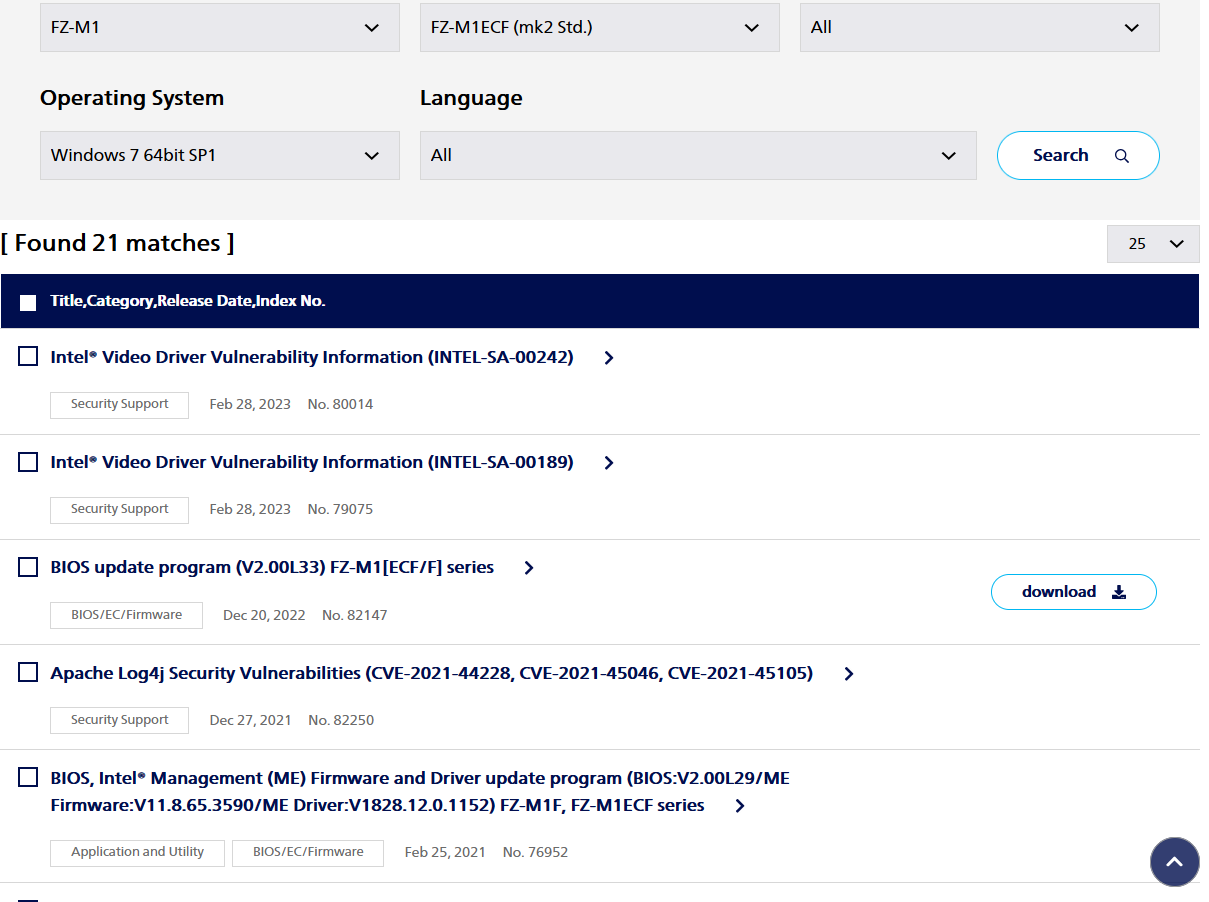Click chevron arrow next to BIOS V2.00L33 title
1209x902 pixels.
529,568
